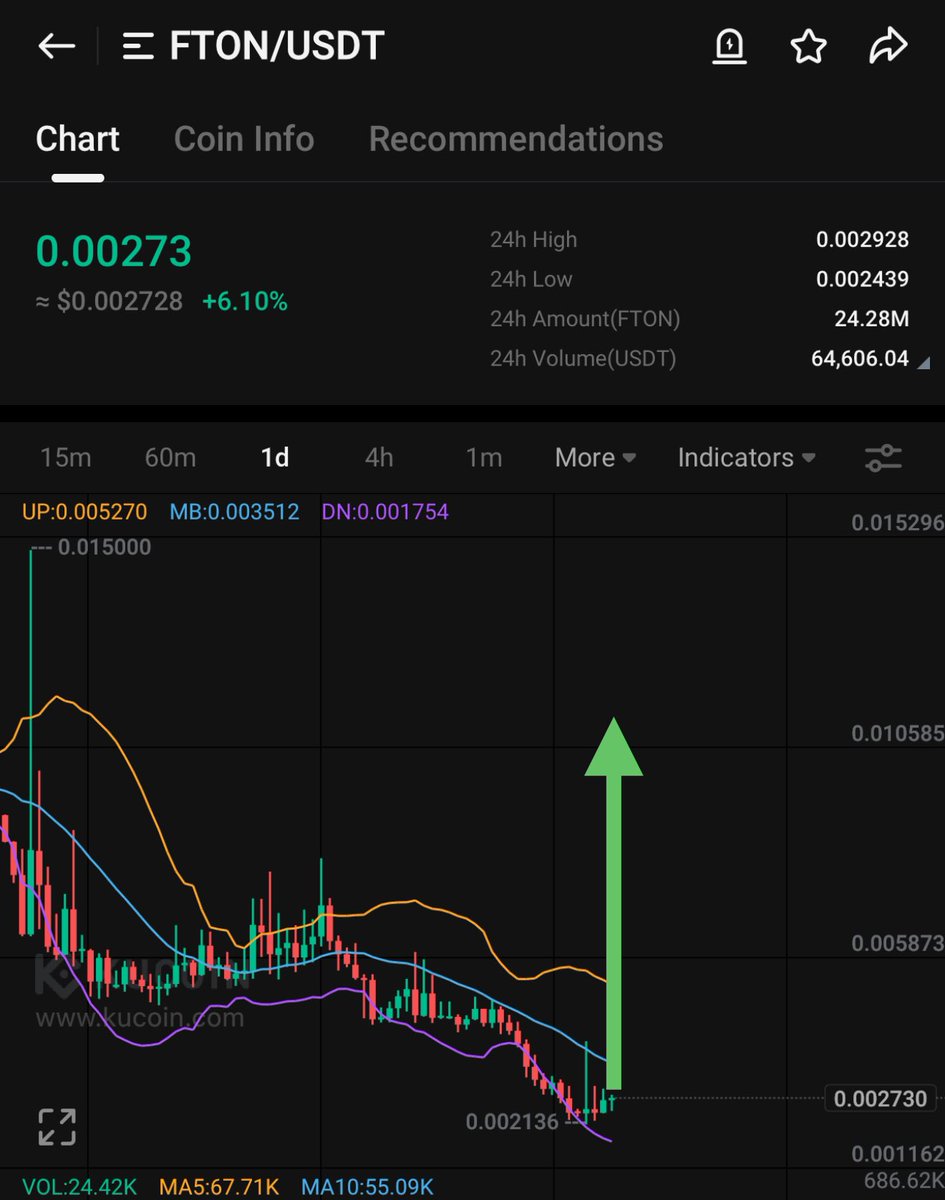This screenshot has width=945, height=1200.
Task: Tap the 0.010585 price axis label
Action: click(897, 734)
